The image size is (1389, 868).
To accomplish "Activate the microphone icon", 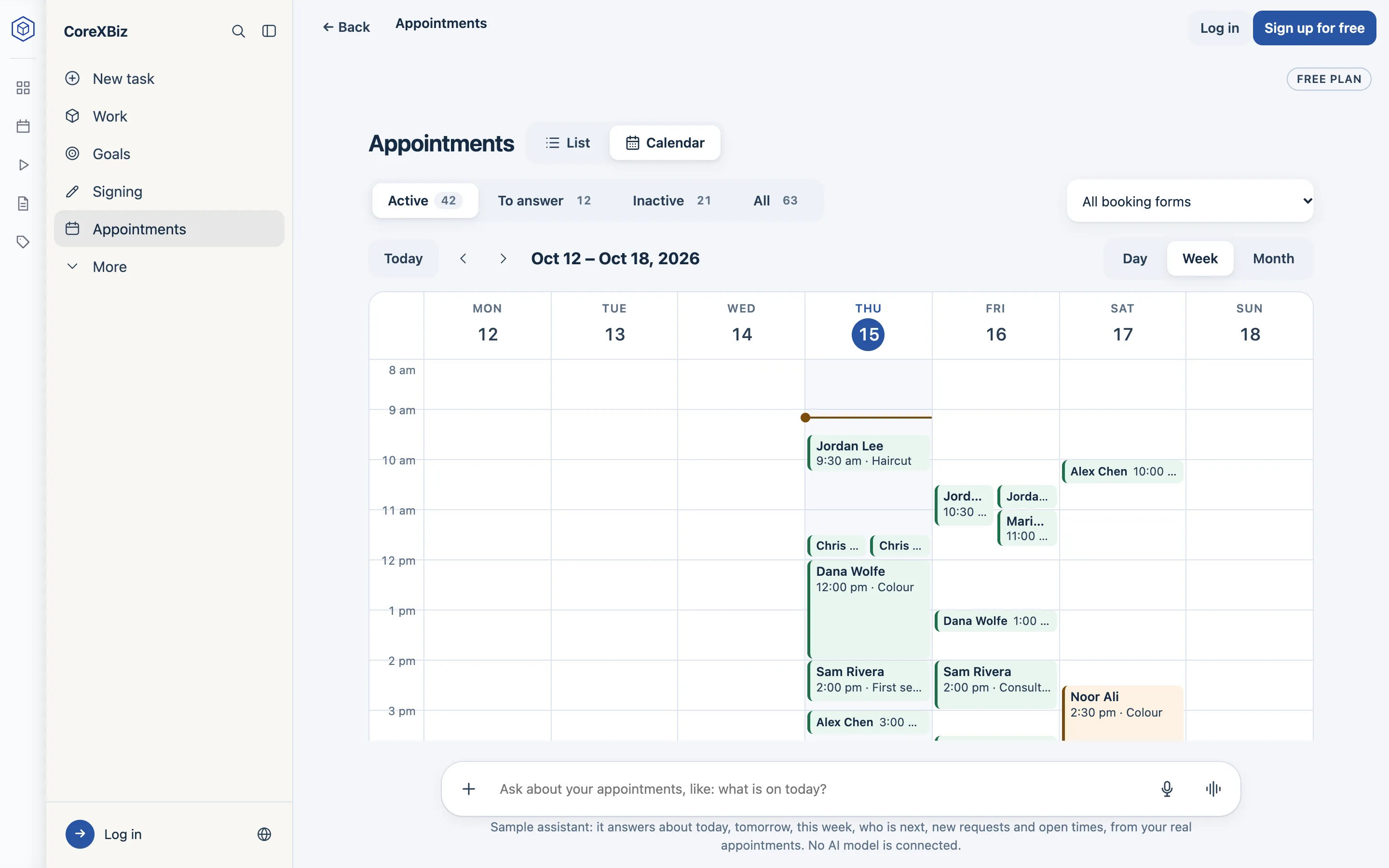I will coord(1167,789).
